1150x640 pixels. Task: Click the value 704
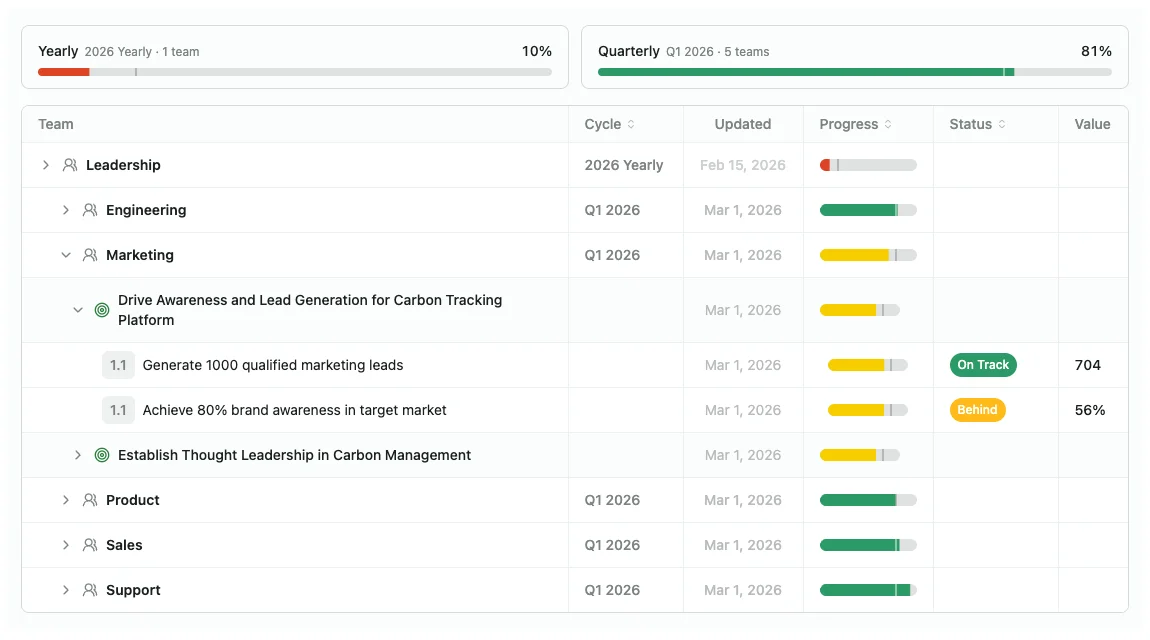[x=1088, y=365]
